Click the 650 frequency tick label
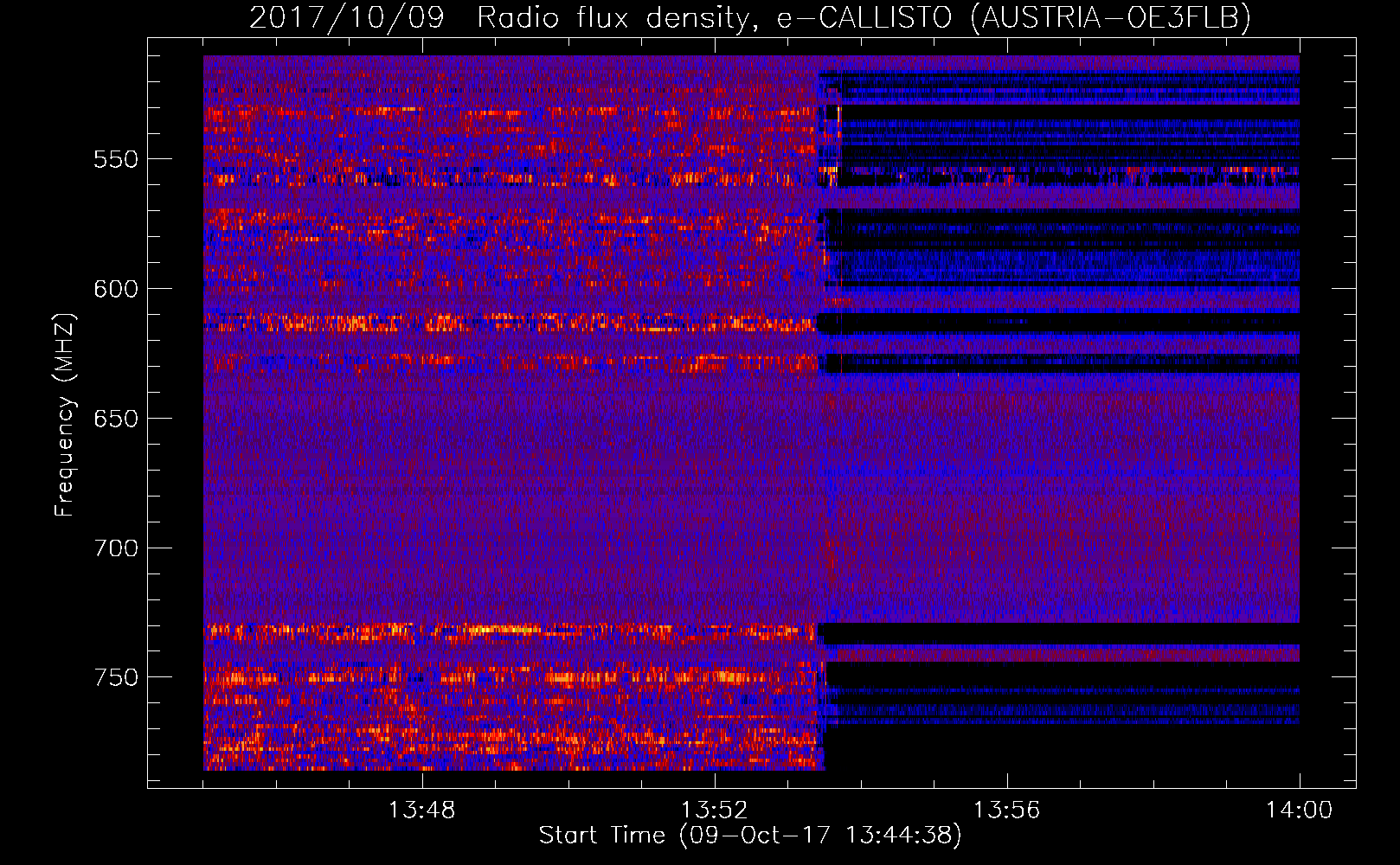The image size is (1400, 865). click(116, 419)
